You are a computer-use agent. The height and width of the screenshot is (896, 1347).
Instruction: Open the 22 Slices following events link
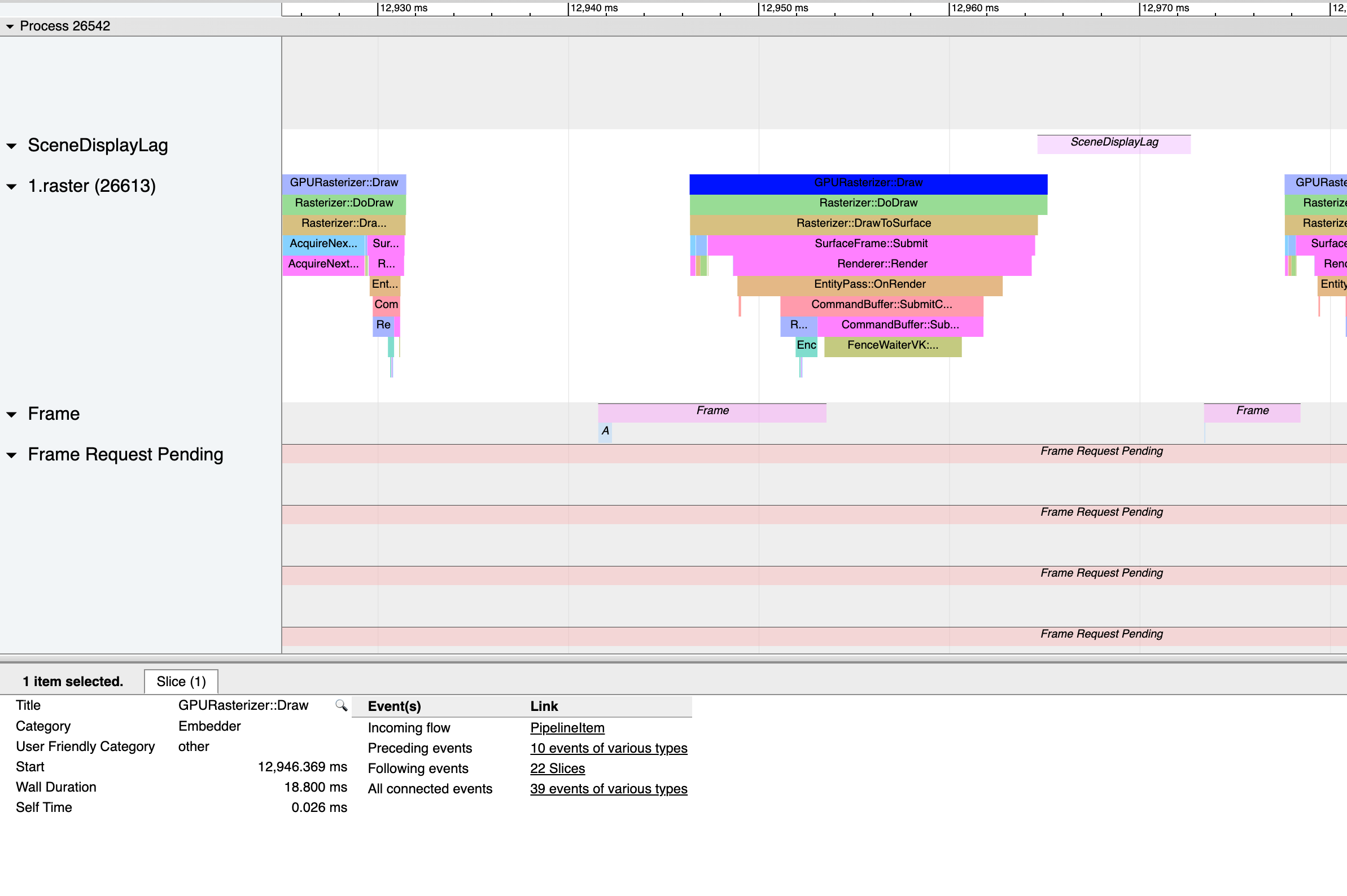coord(557,768)
